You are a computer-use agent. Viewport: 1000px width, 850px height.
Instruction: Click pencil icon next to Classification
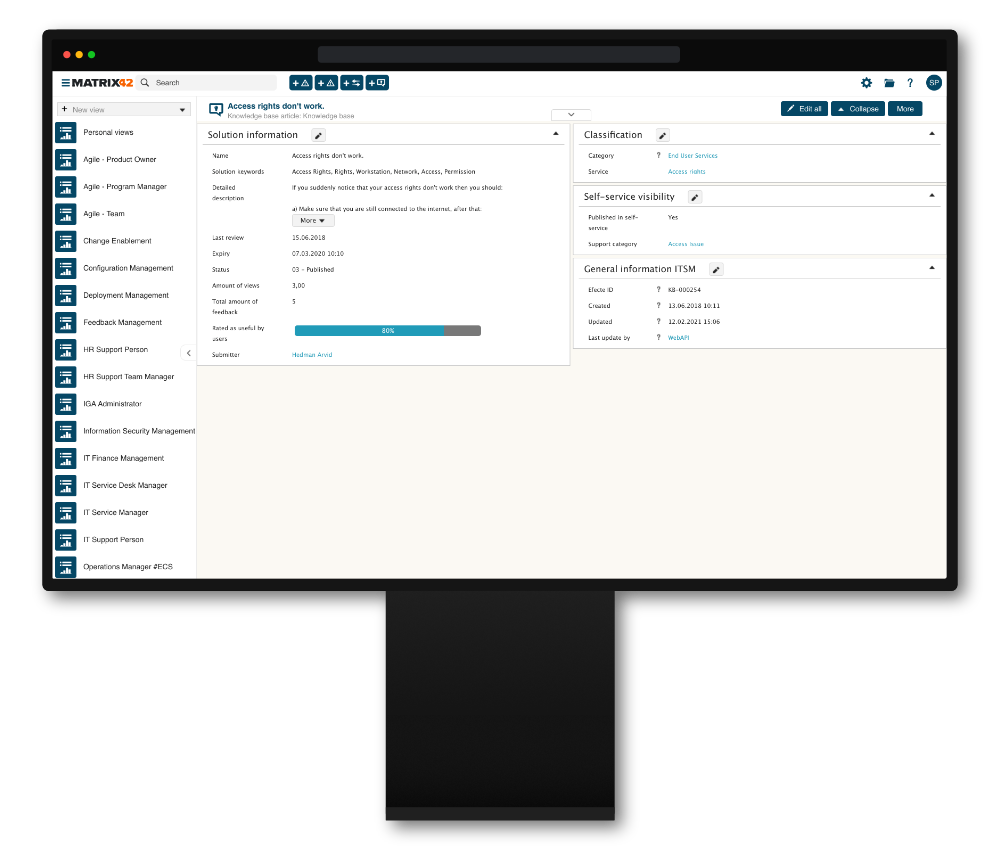coord(662,135)
